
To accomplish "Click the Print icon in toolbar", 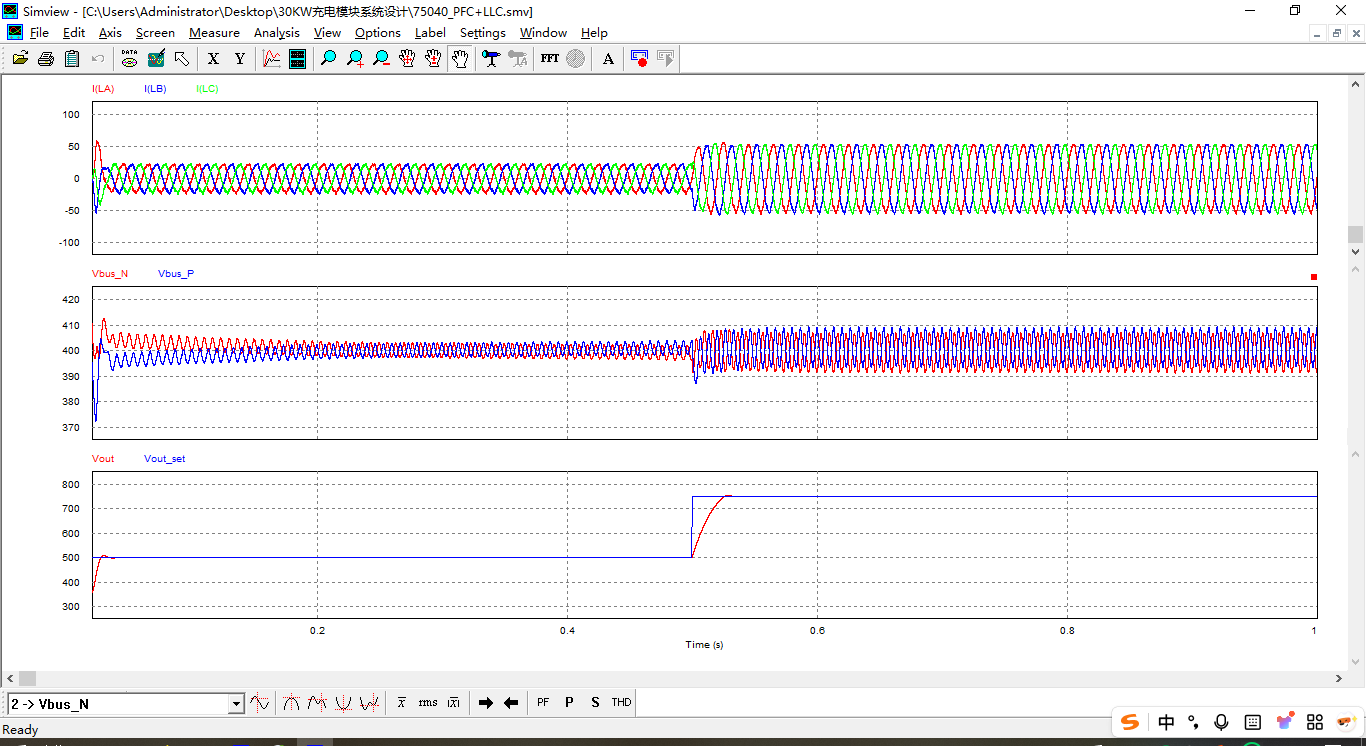I will tap(46, 59).
